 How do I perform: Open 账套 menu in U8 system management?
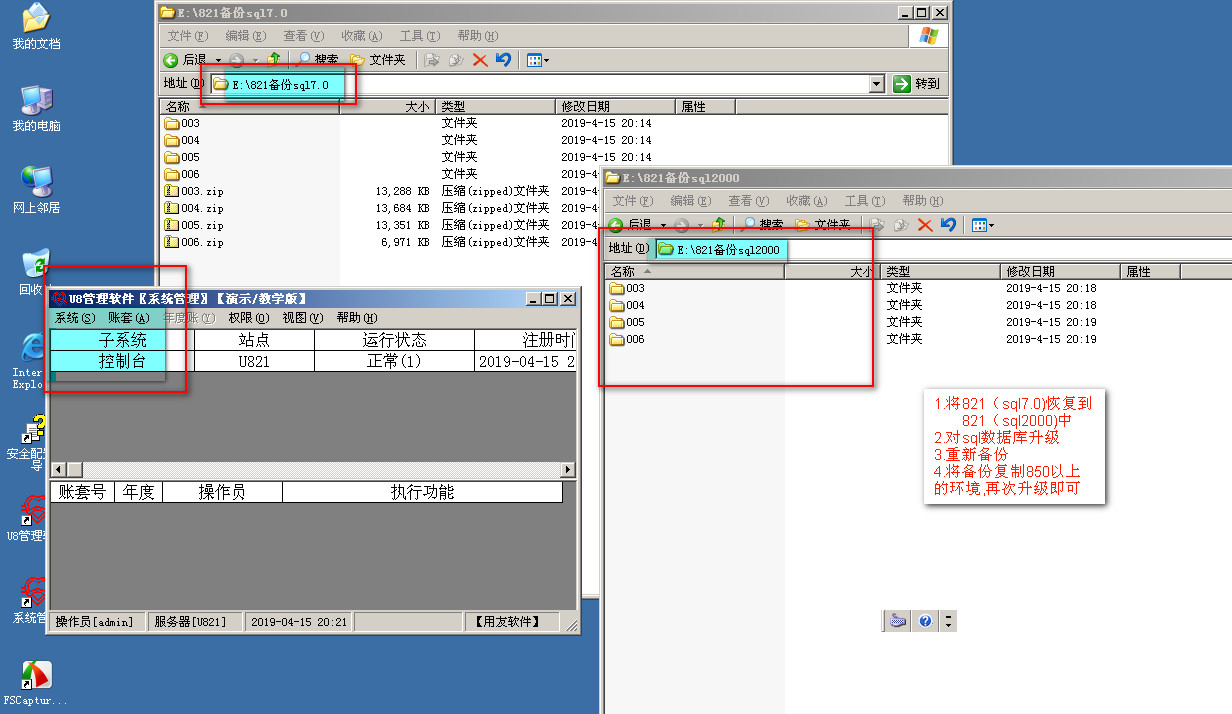[x=128, y=318]
